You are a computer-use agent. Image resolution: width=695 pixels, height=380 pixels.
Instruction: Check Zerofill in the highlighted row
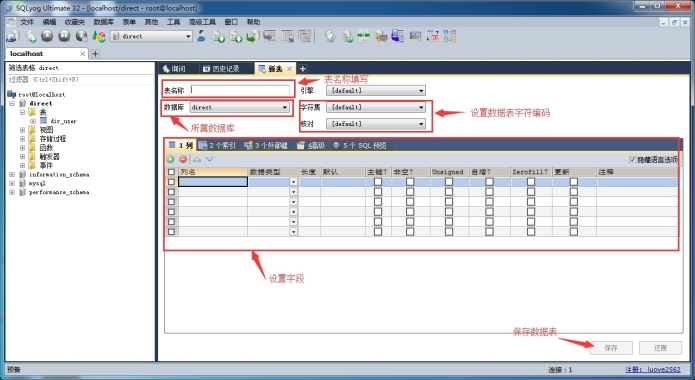click(531, 182)
